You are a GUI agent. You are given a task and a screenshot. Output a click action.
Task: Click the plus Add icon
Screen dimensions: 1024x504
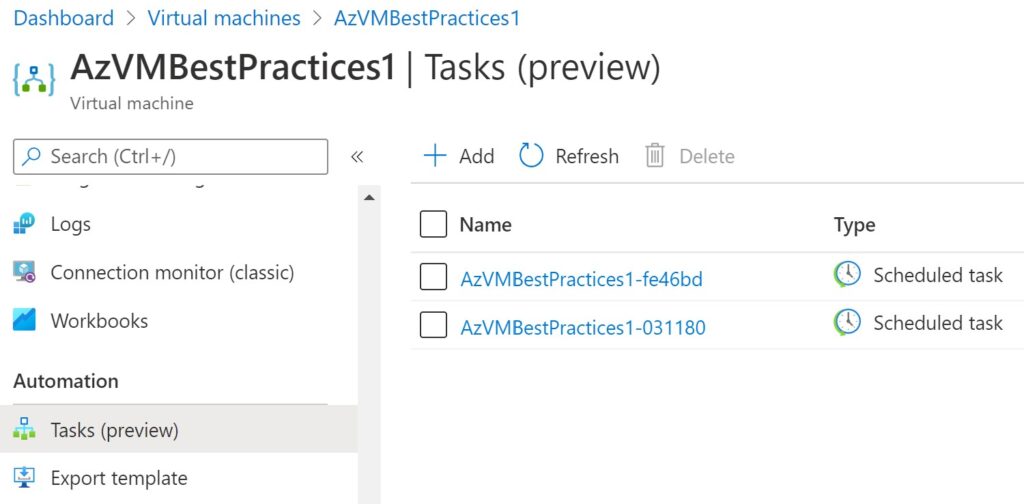coord(435,156)
